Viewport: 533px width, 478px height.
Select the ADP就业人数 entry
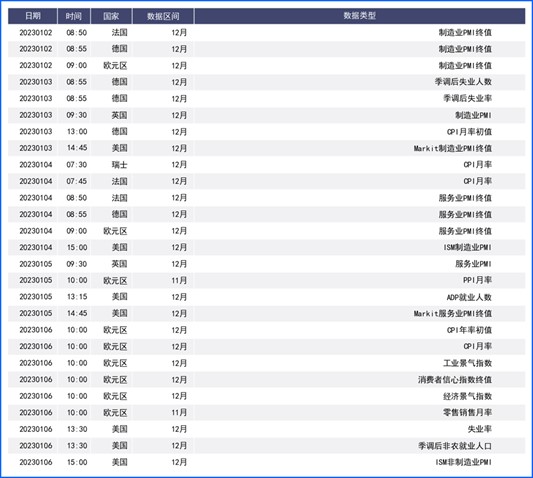(x=469, y=297)
